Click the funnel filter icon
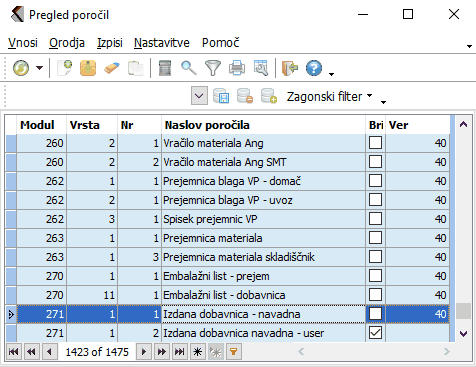The width and height of the screenshot is (476, 367). click(213, 68)
